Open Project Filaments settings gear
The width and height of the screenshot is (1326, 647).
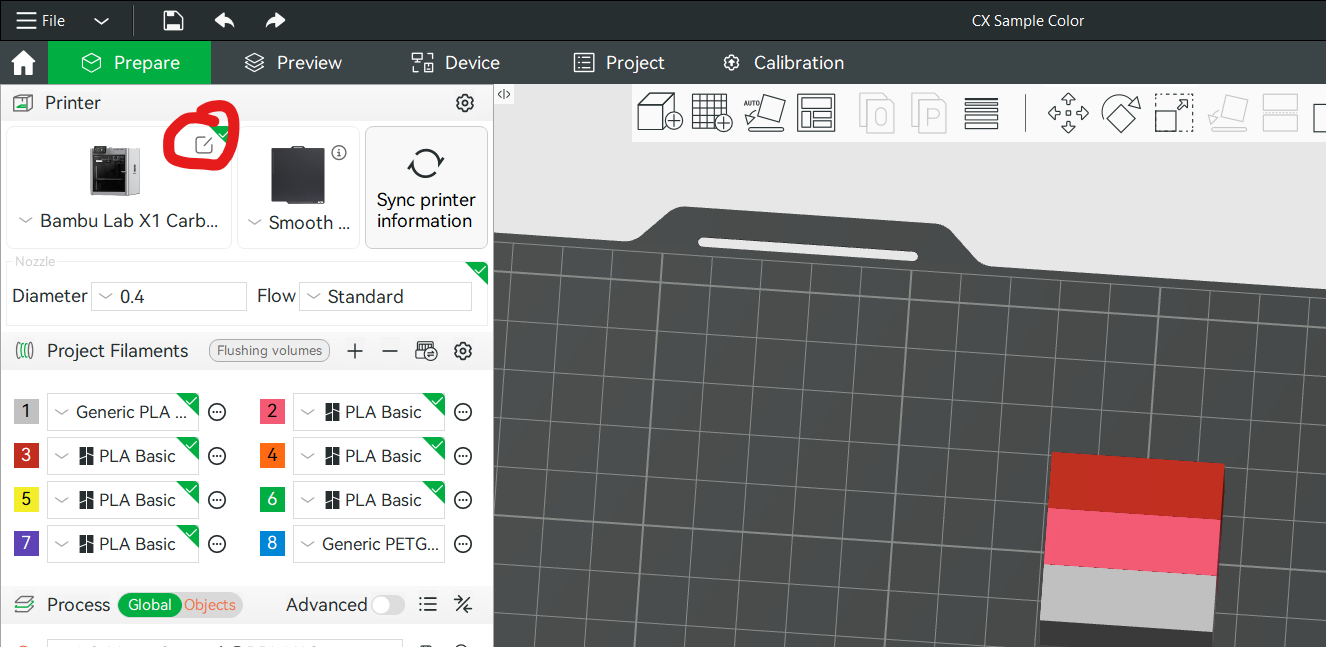click(x=462, y=351)
